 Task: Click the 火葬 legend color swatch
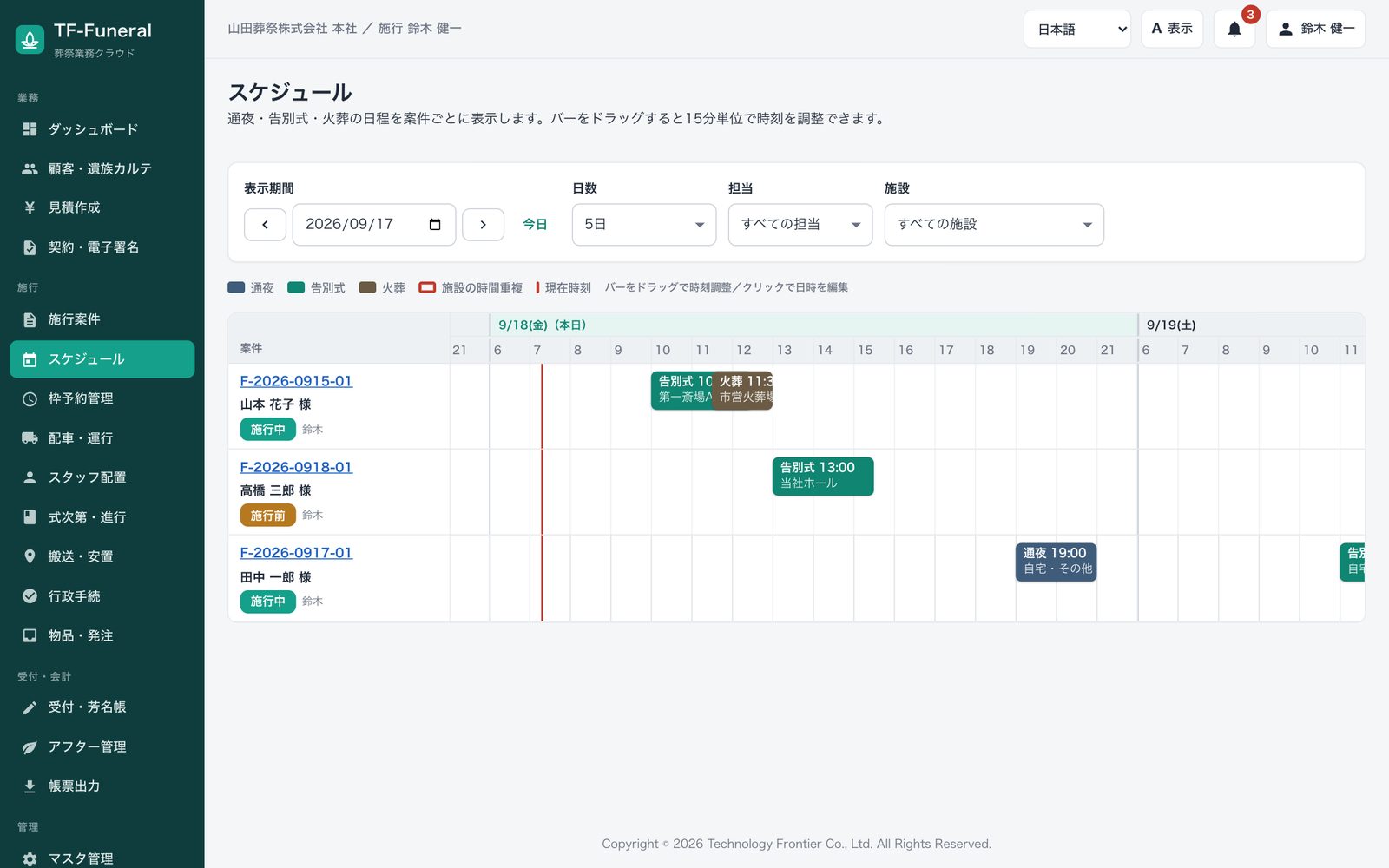point(367,287)
